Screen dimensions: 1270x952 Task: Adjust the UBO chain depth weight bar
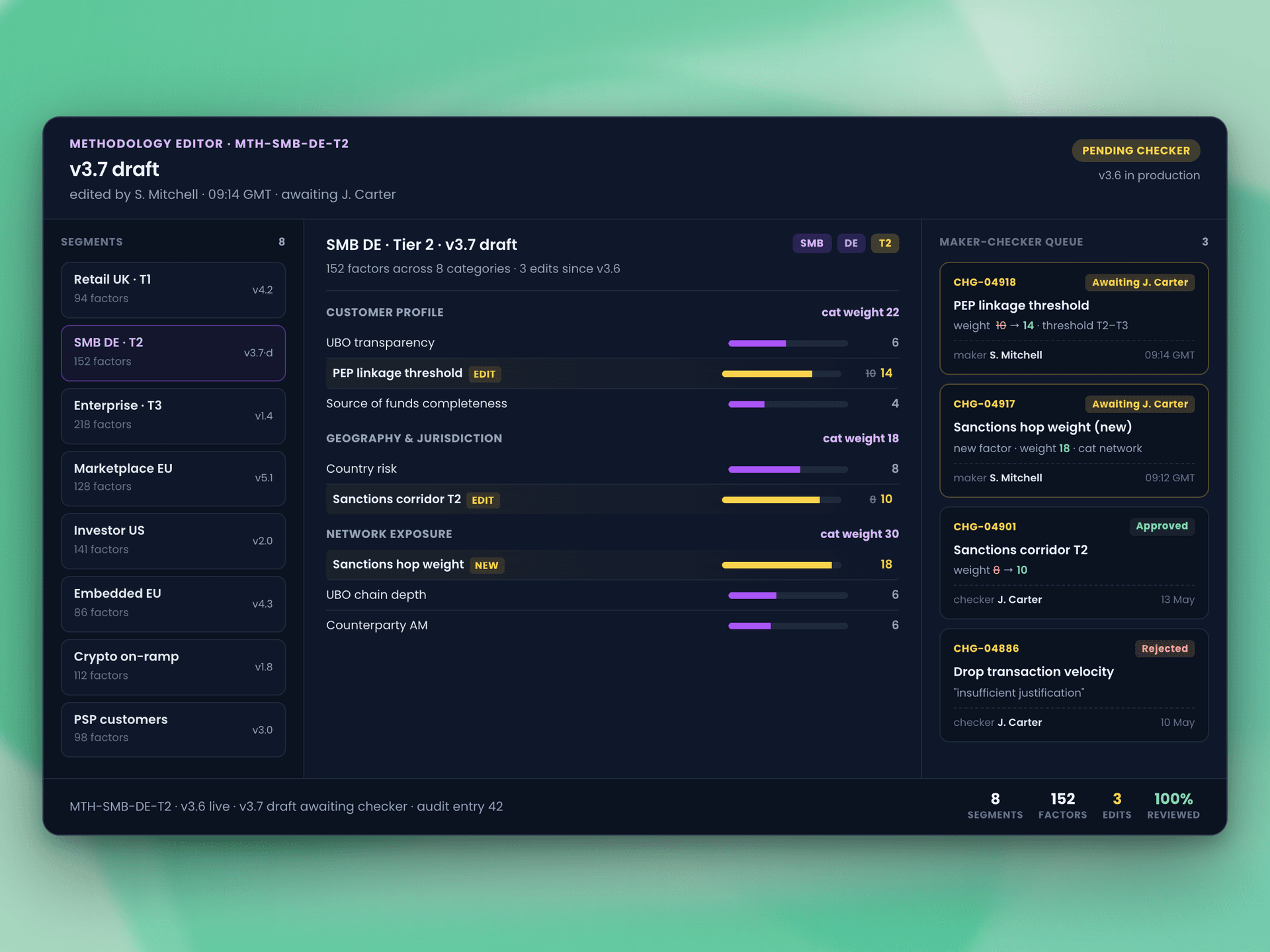click(x=788, y=595)
